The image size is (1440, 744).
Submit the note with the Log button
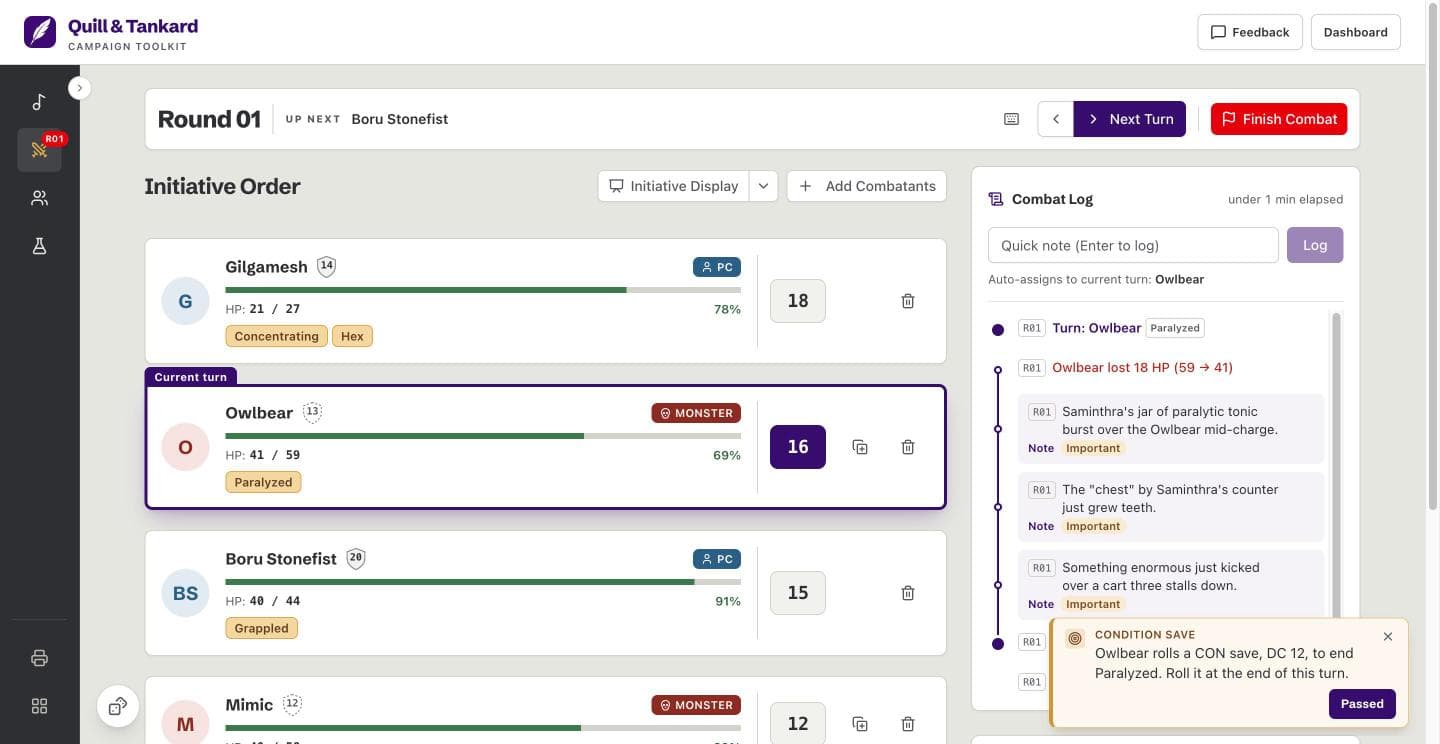[x=1315, y=245]
